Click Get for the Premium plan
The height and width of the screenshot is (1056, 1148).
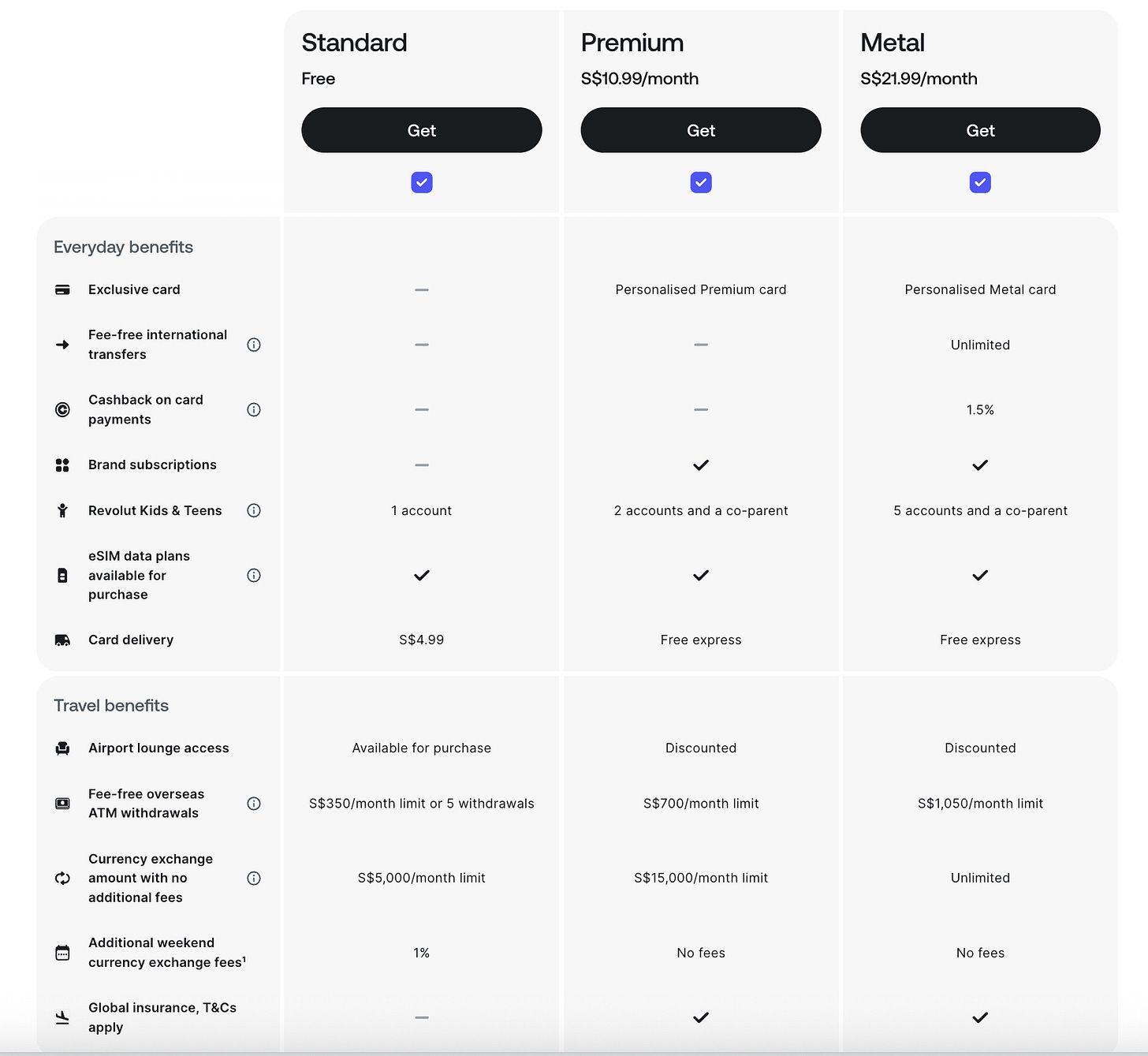click(x=701, y=130)
